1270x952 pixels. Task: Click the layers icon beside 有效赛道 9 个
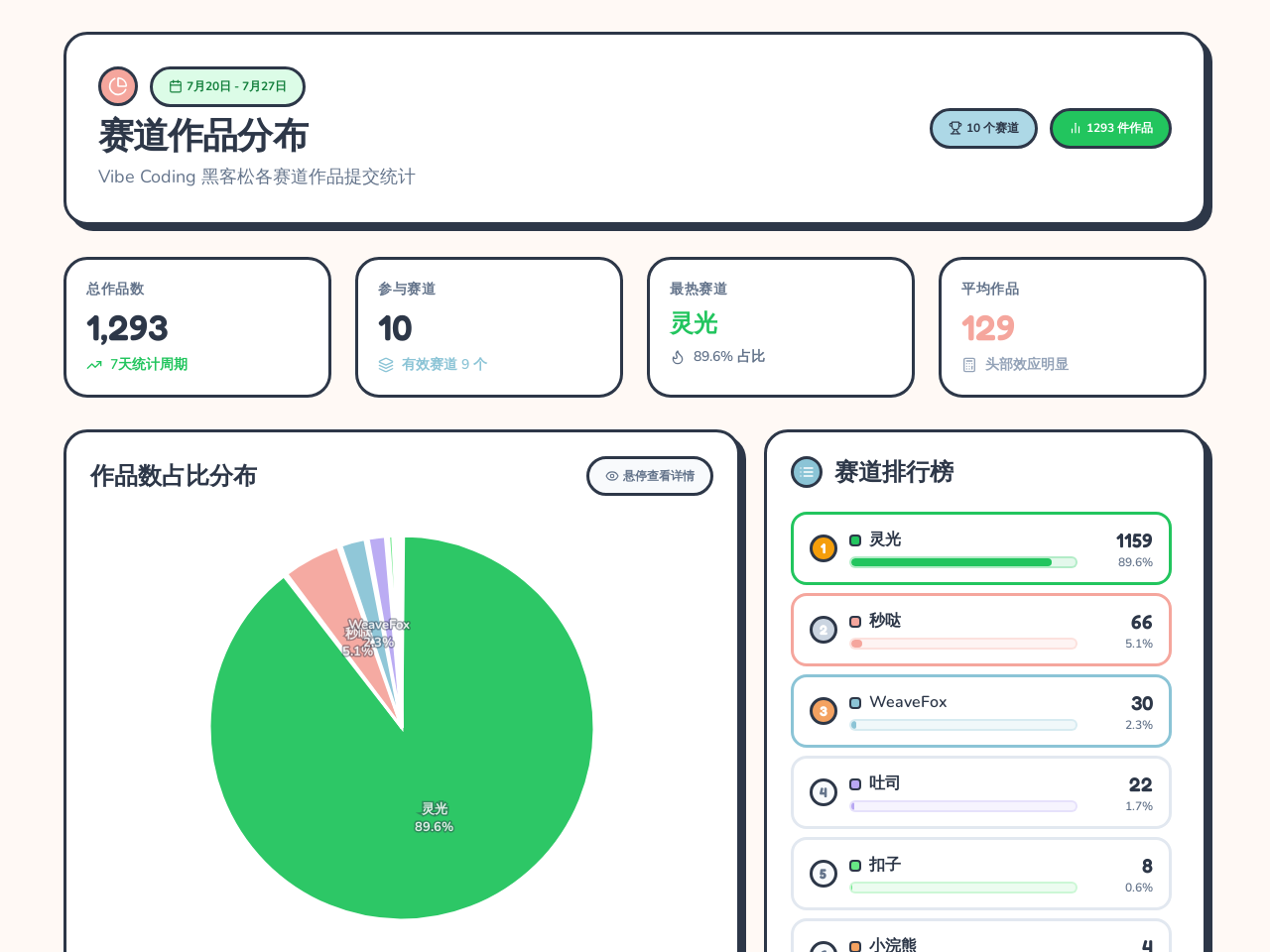coord(386,365)
